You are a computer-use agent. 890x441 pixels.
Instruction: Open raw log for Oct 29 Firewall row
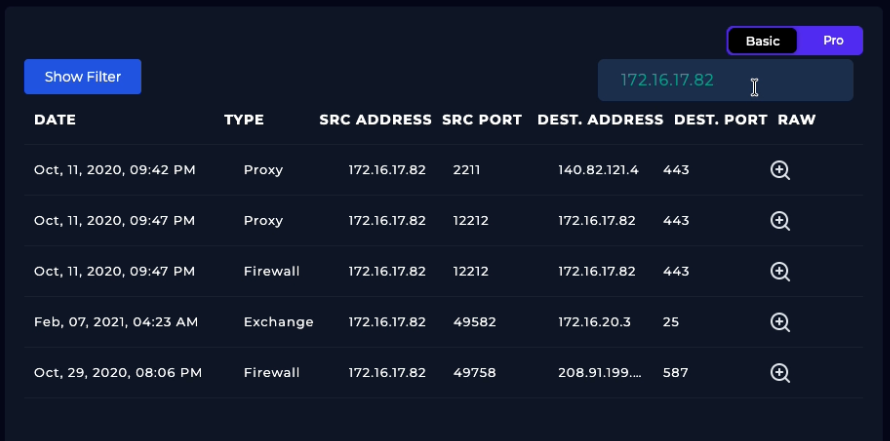coord(780,373)
